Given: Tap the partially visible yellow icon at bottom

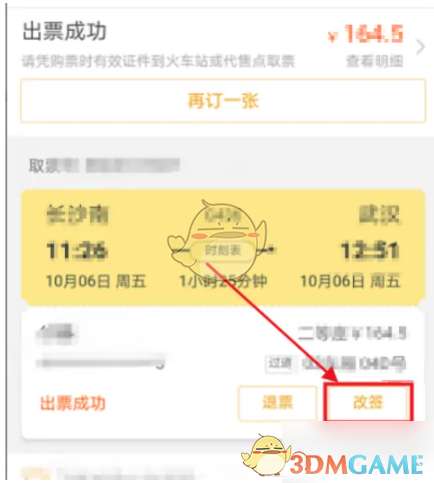Looking at the screenshot, I should (36, 474).
